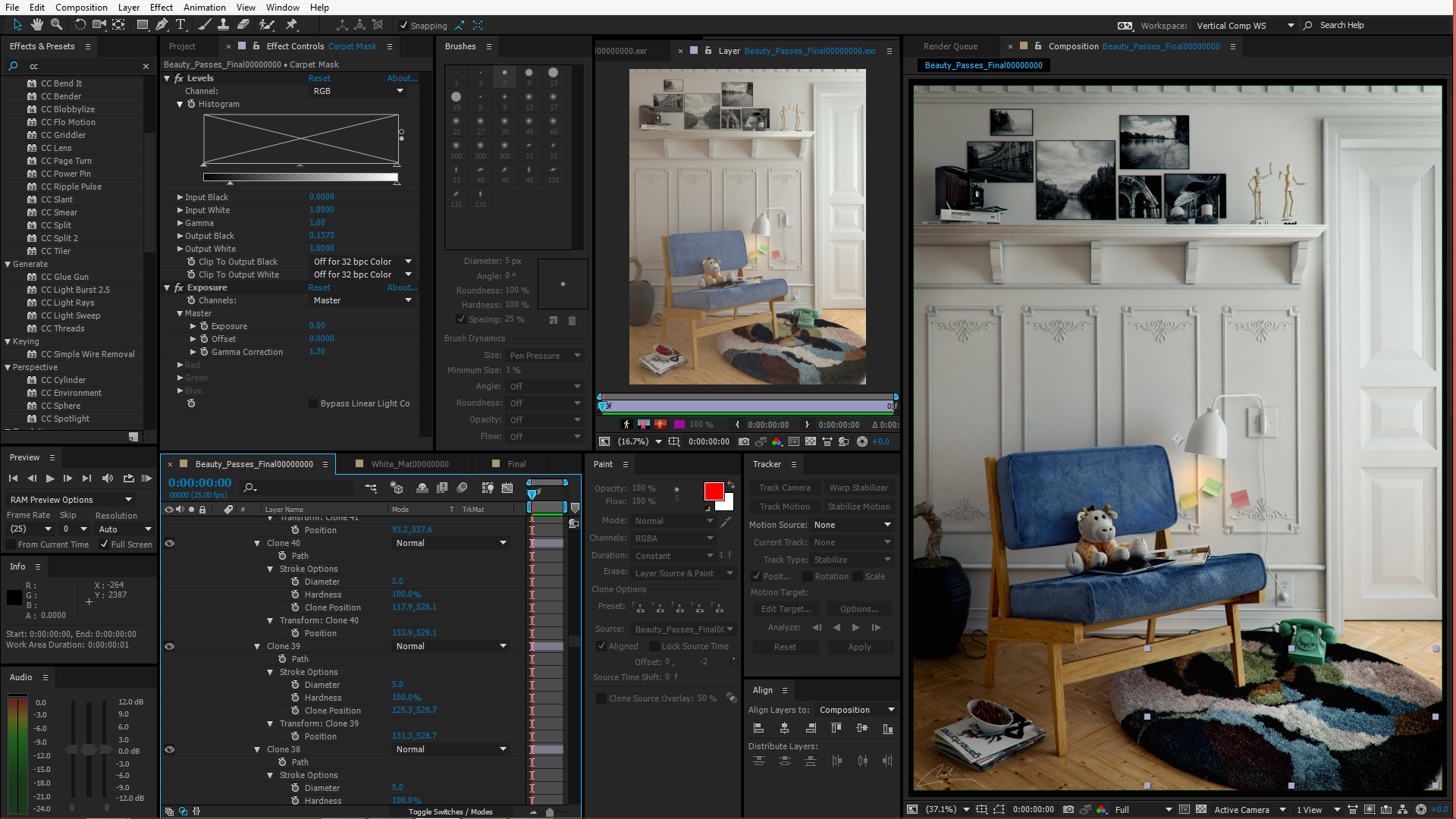
Task: Click the red foreground color swatch
Action: pos(713,491)
